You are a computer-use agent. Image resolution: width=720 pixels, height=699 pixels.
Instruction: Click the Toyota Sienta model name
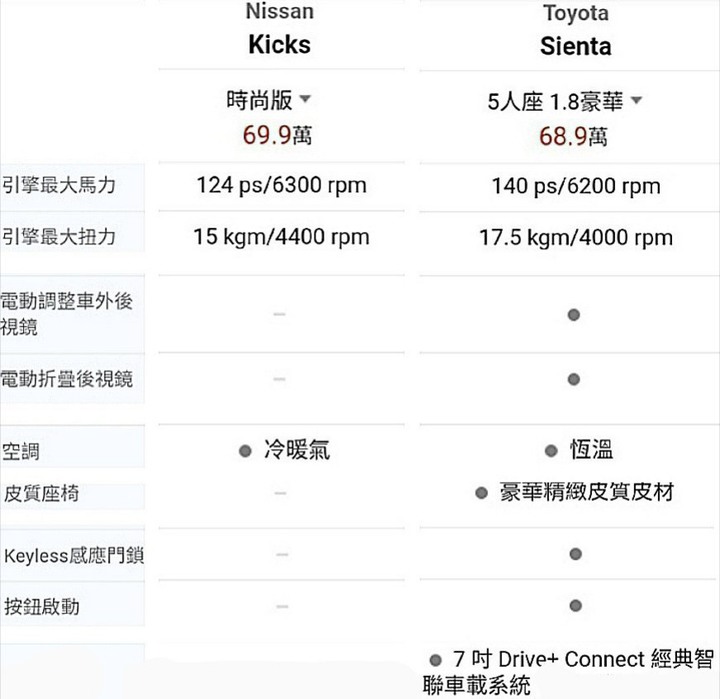(576, 46)
